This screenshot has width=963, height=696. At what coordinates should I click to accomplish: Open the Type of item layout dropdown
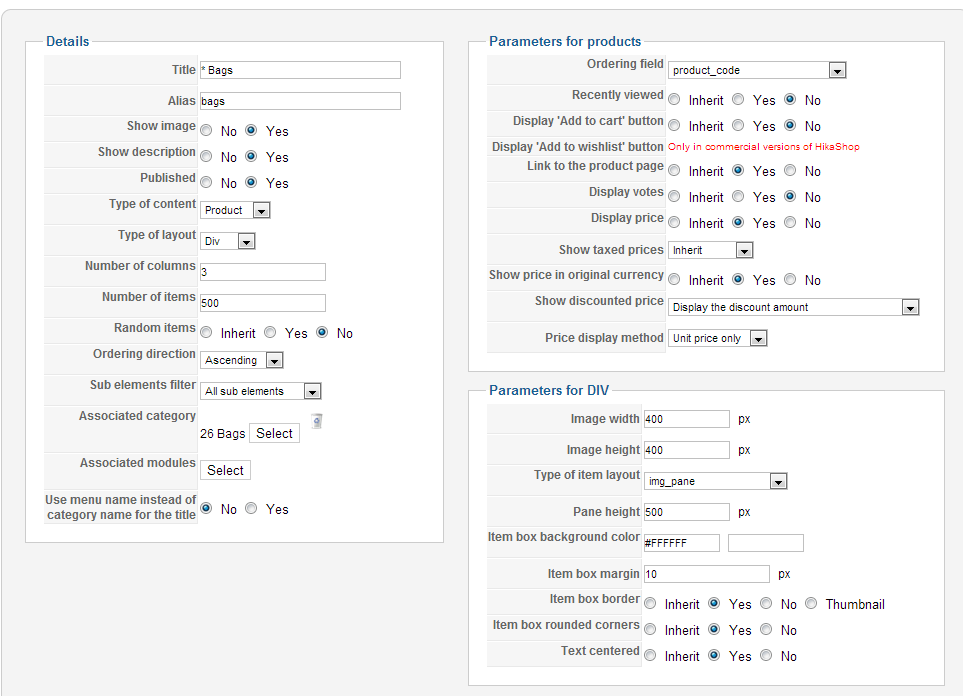click(x=715, y=481)
